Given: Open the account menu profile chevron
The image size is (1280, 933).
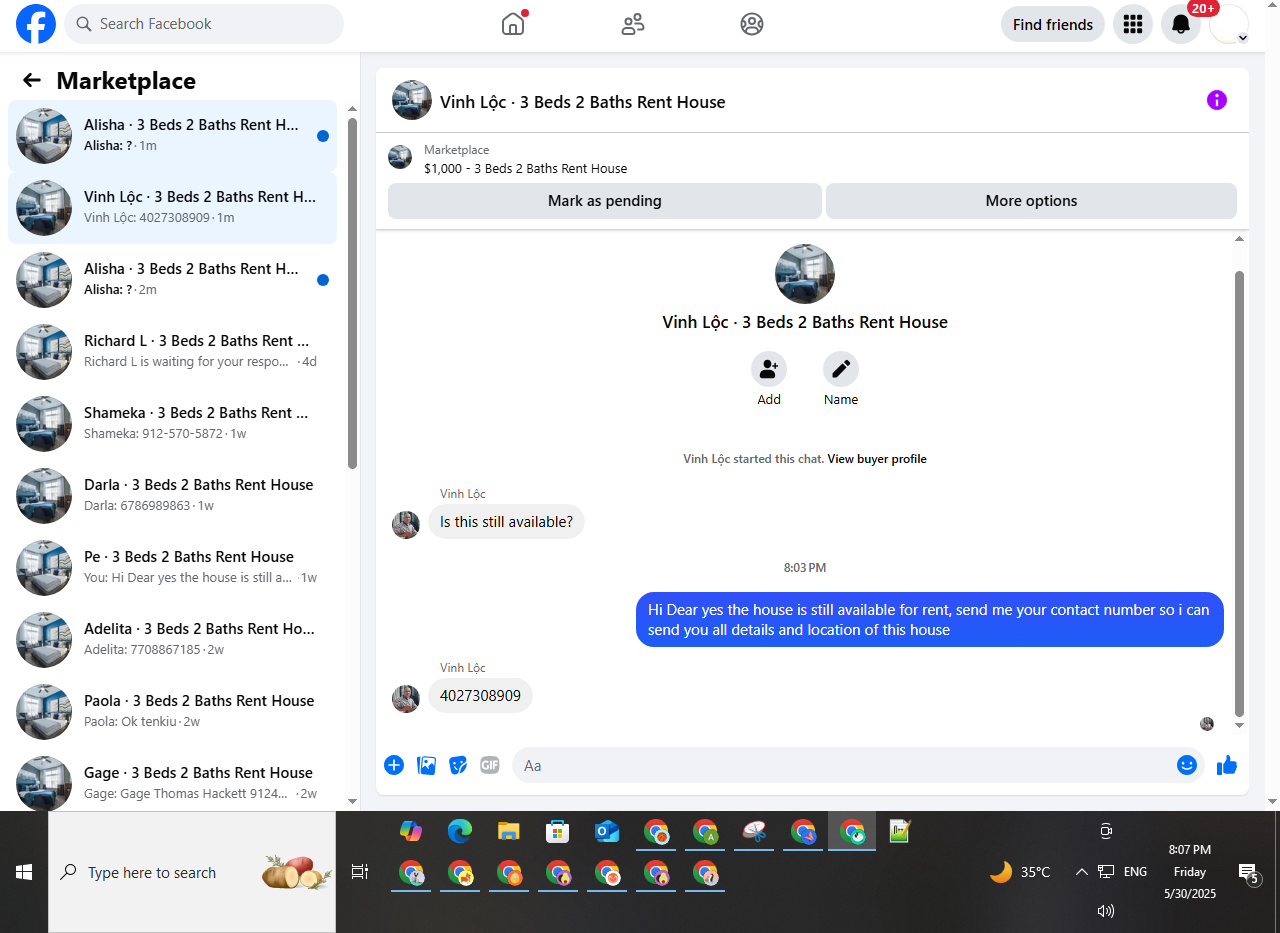Looking at the screenshot, I should [x=1242, y=37].
